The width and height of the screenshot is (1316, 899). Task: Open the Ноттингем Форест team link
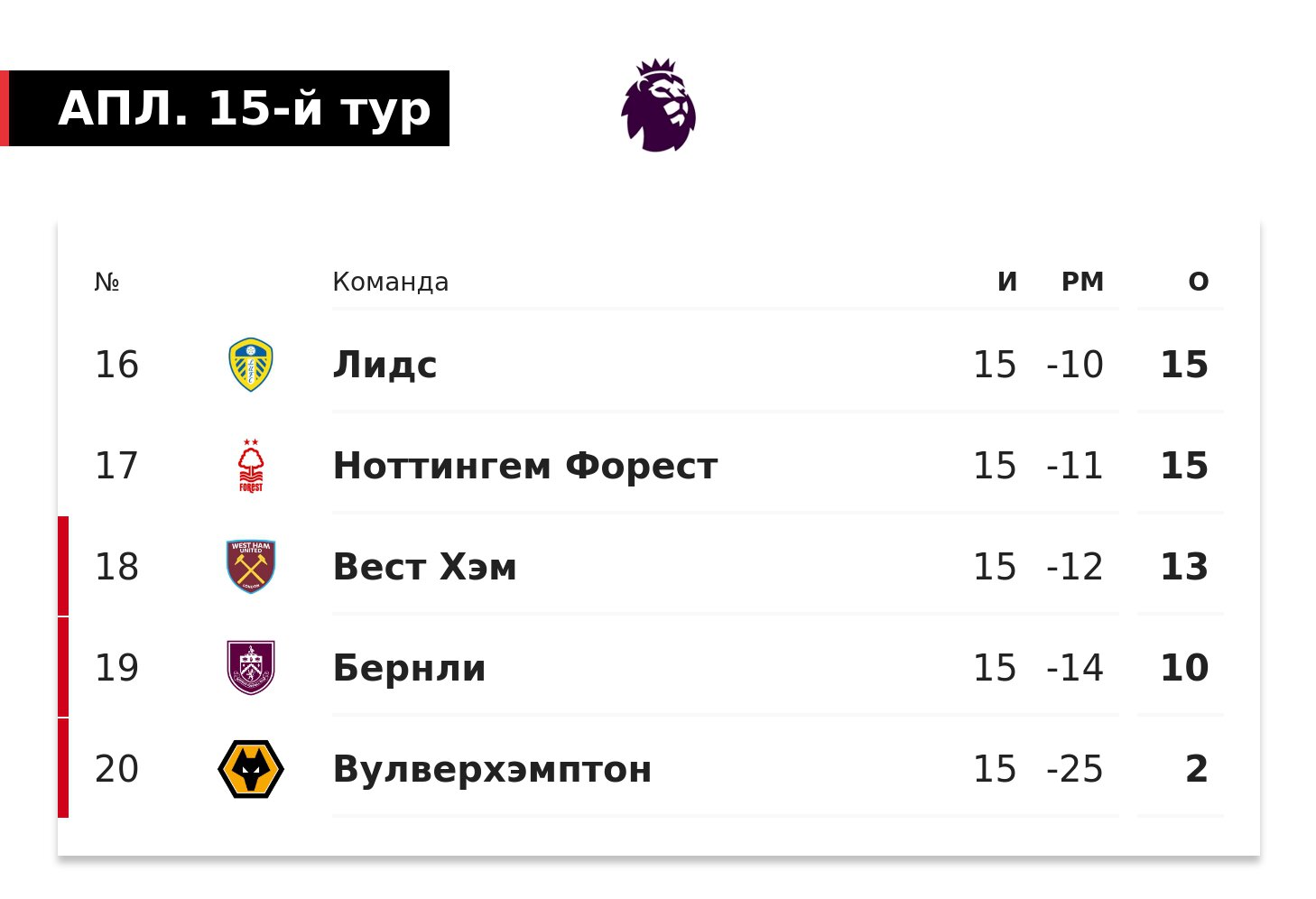[x=525, y=466]
